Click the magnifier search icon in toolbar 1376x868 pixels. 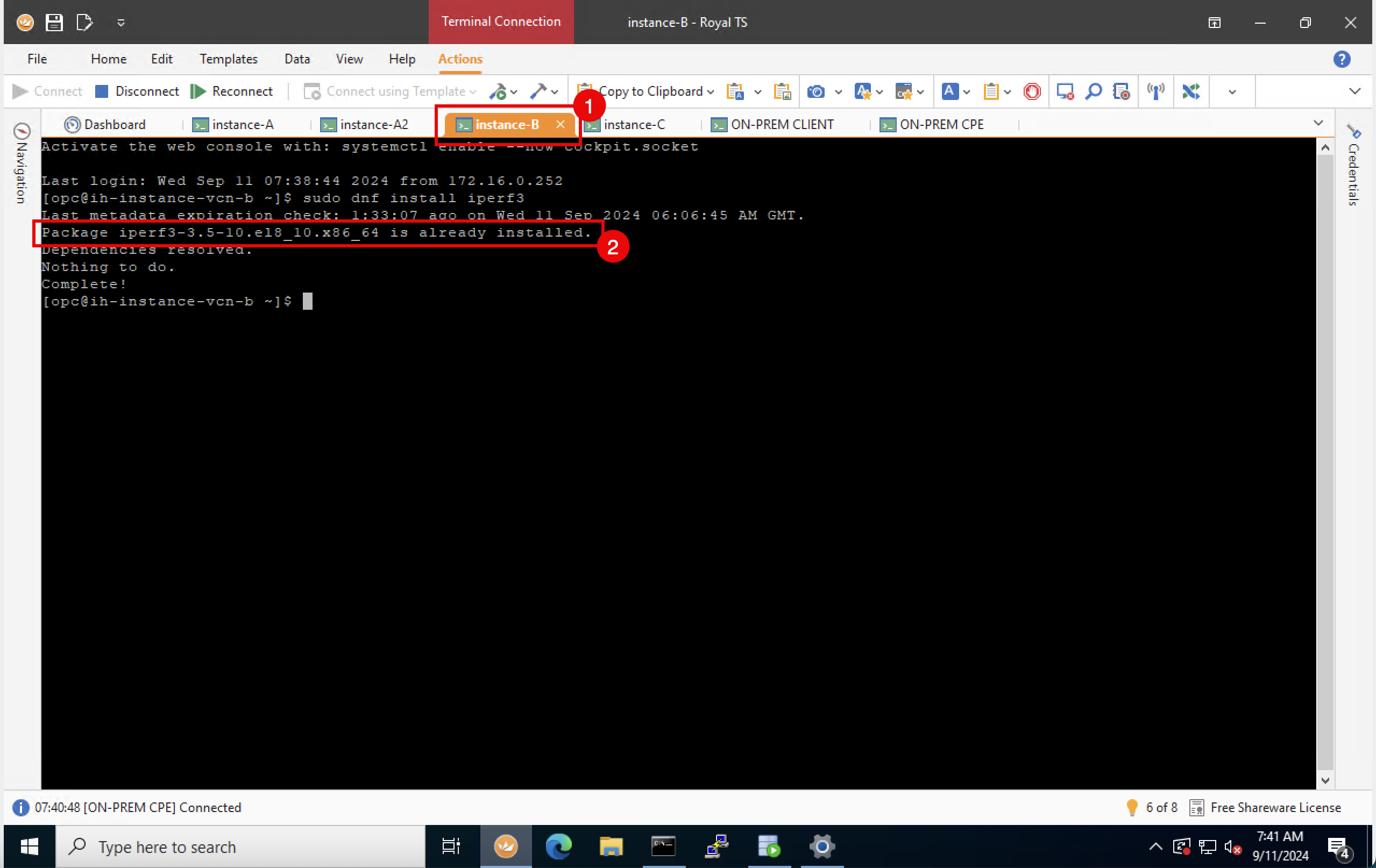(1093, 91)
